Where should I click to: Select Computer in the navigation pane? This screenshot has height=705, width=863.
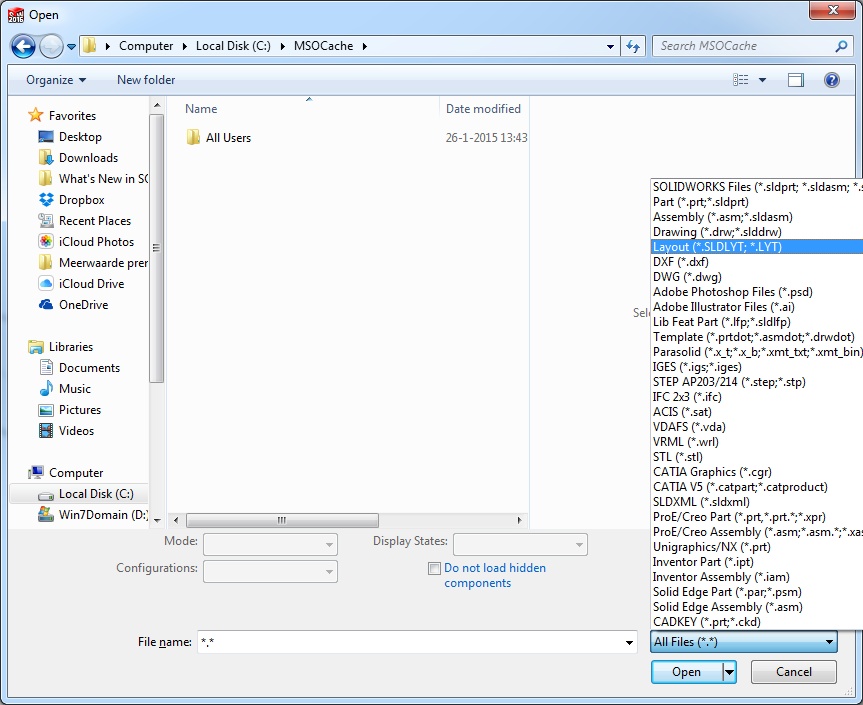click(65, 473)
